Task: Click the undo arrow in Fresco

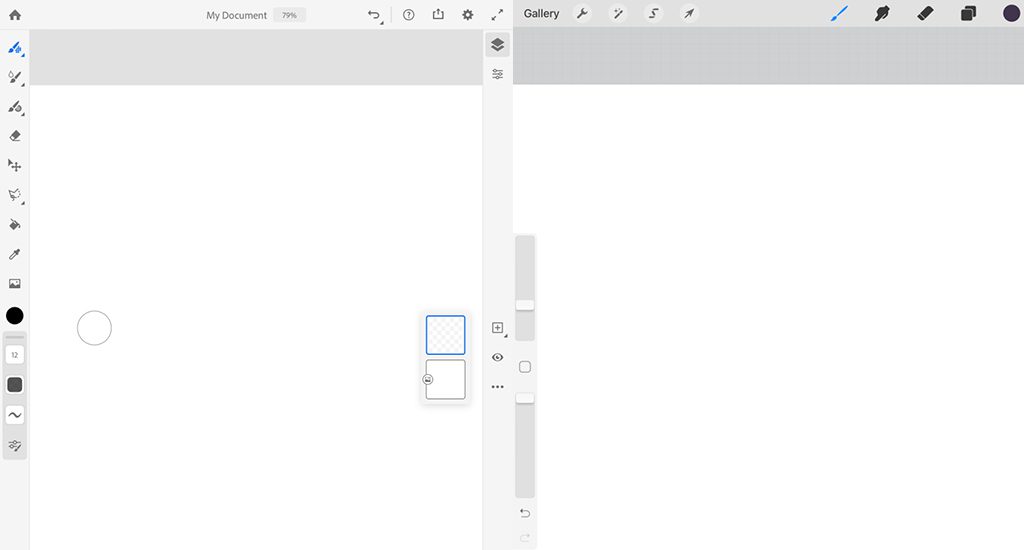Action: [374, 14]
